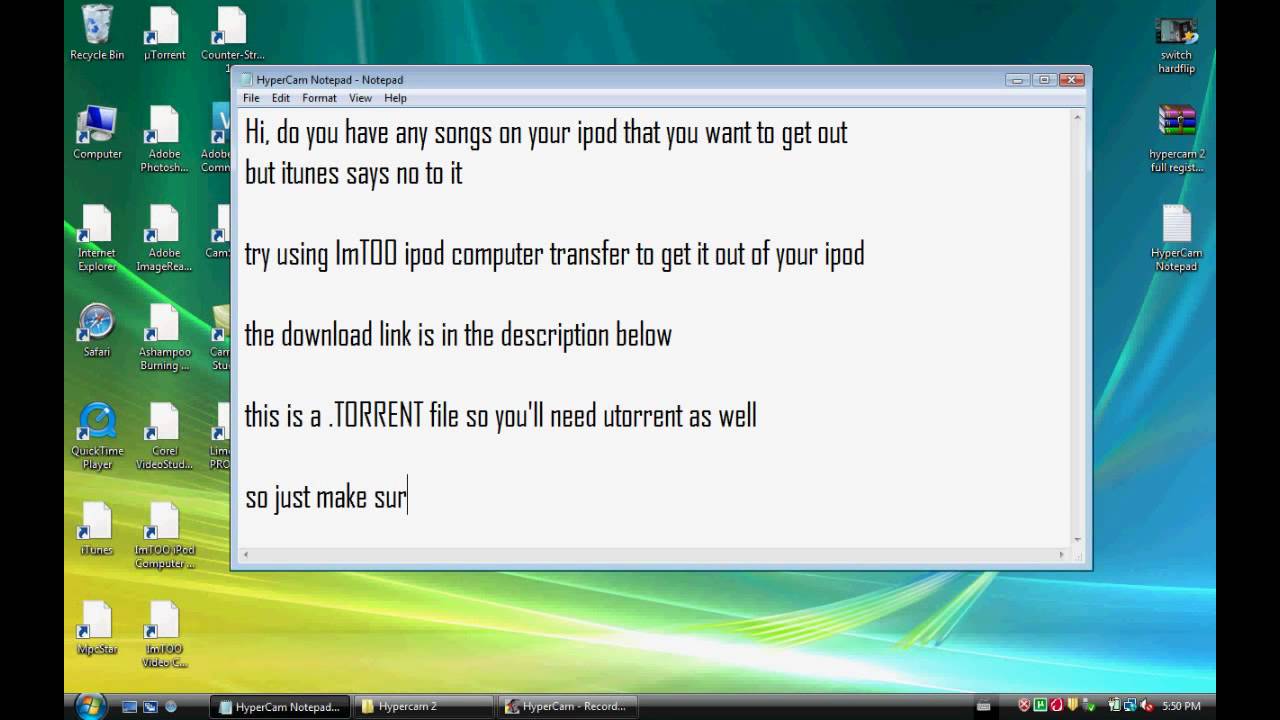Click the Notepad horizontal scrollbar right arrow

[1062, 554]
